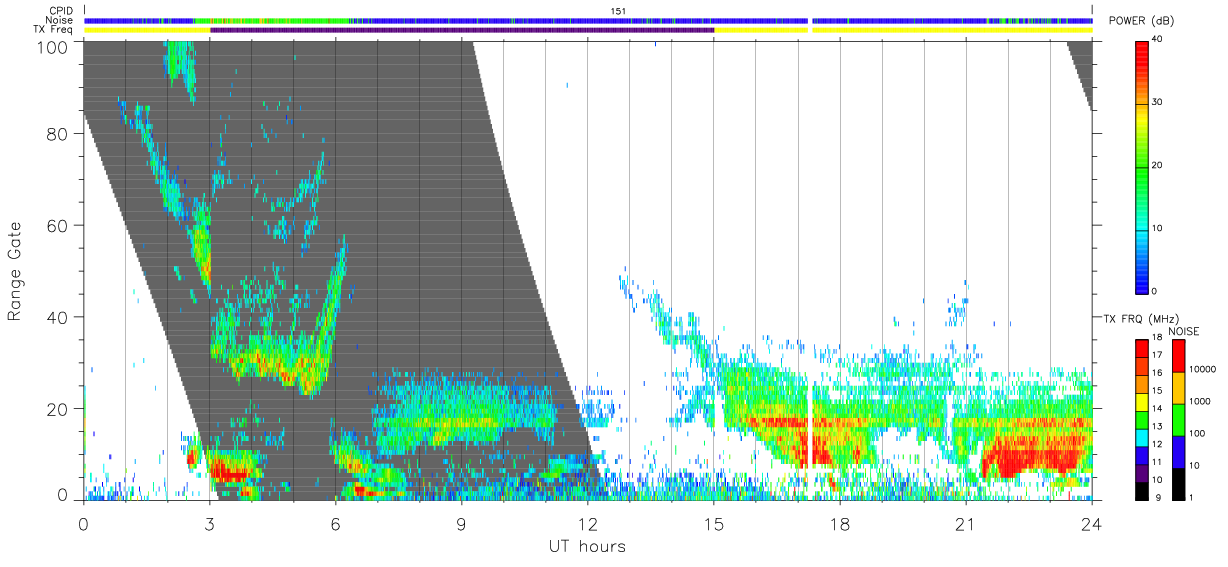Pick the green 13–14 MHz TX FRQ swatch
Image resolution: width=1228 pixels, height=567 pixels.
pyautogui.click(x=1144, y=418)
